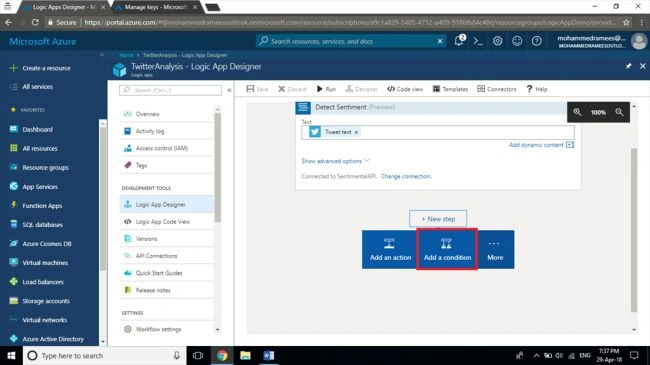
Task: Open Function Apps
Action: coord(36,206)
